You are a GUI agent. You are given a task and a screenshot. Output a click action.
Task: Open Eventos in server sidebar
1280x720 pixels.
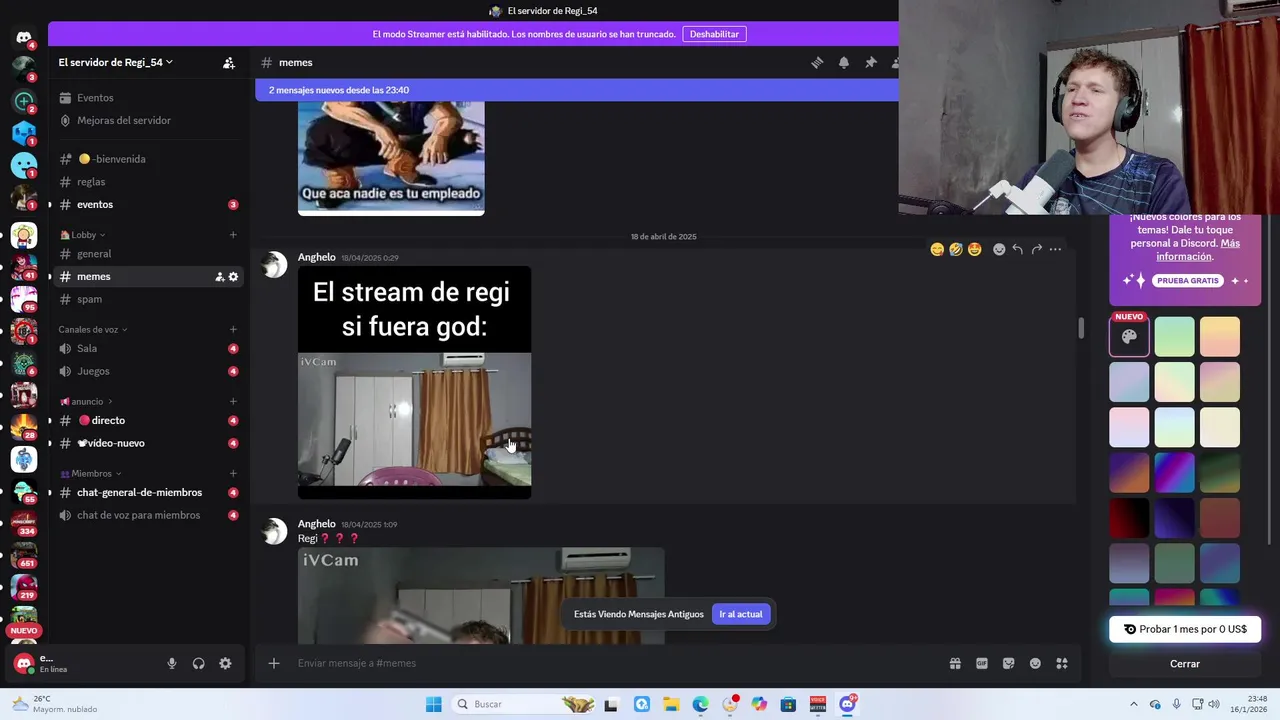(x=150, y=98)
